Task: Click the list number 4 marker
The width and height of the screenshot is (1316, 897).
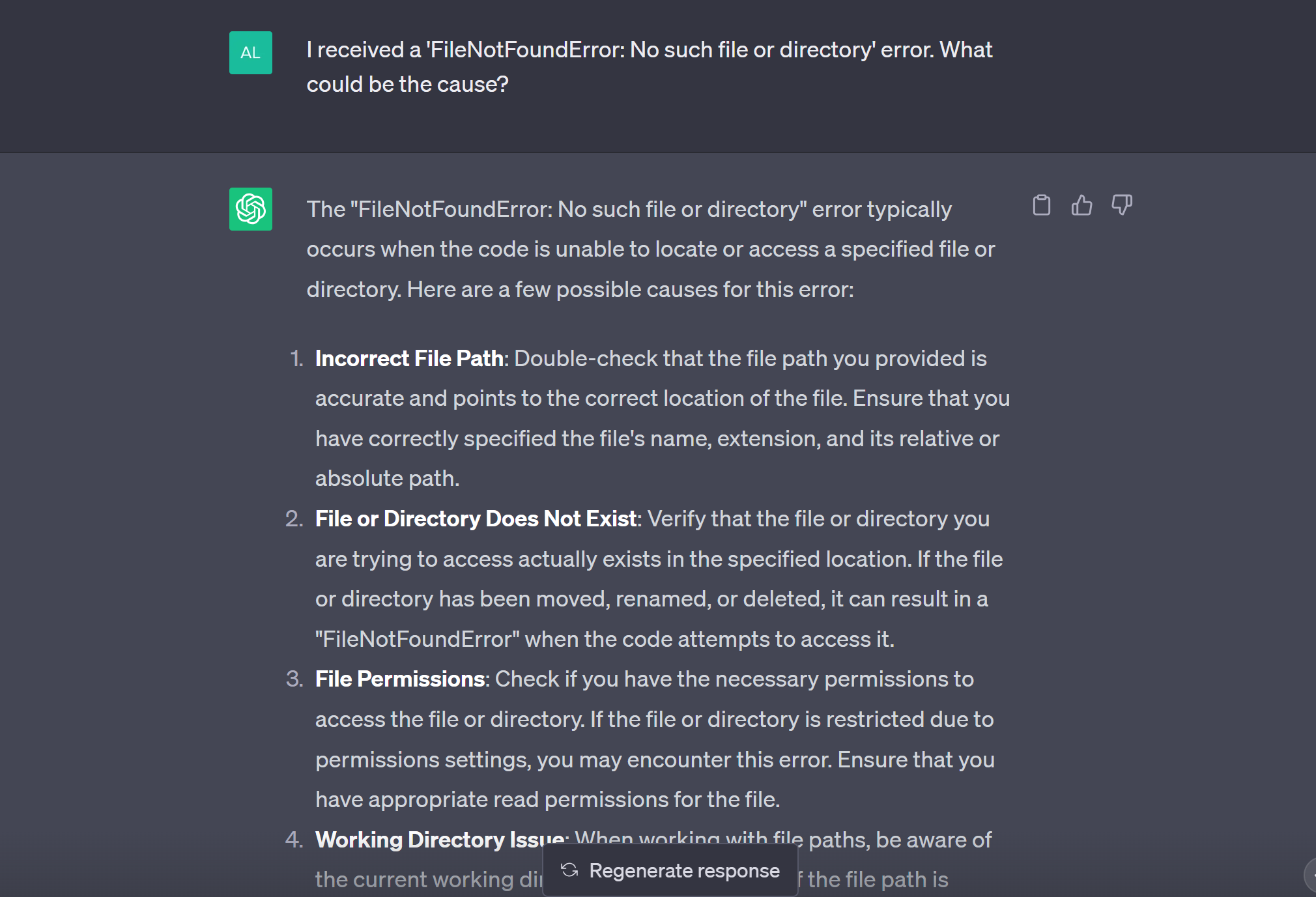Action: click(x=294, y=840)
